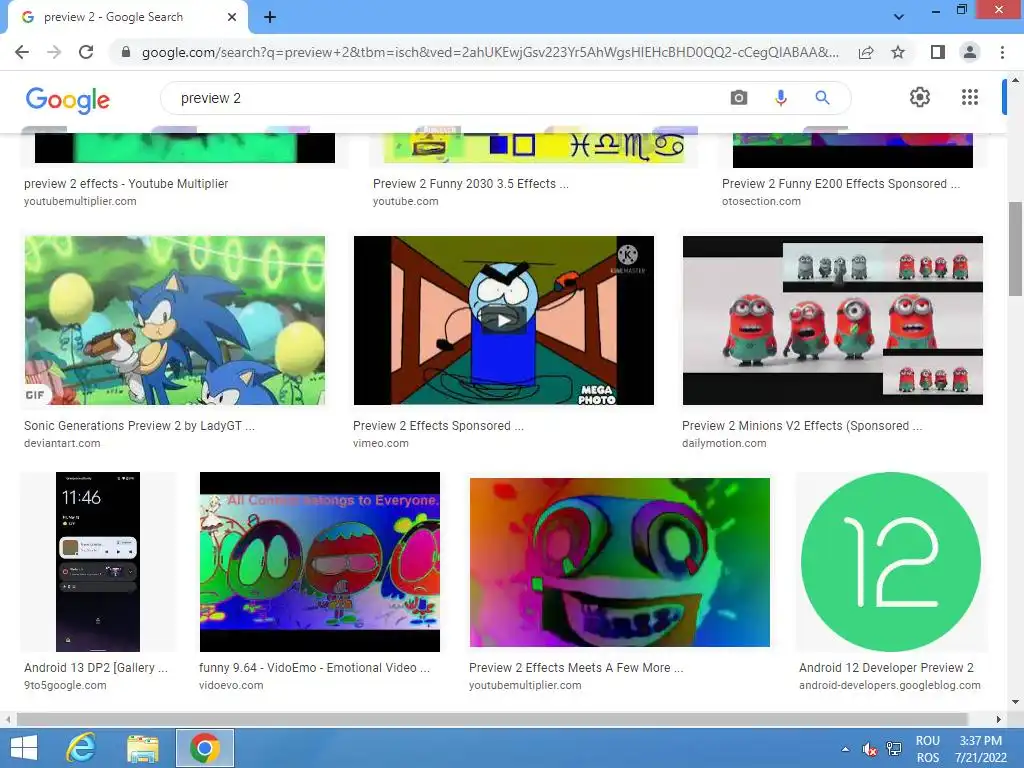Open 'Preview 2 Minions V2 Effects' title link
Image resolution: width=1024 pixels, height=768 pixels.
802,426
